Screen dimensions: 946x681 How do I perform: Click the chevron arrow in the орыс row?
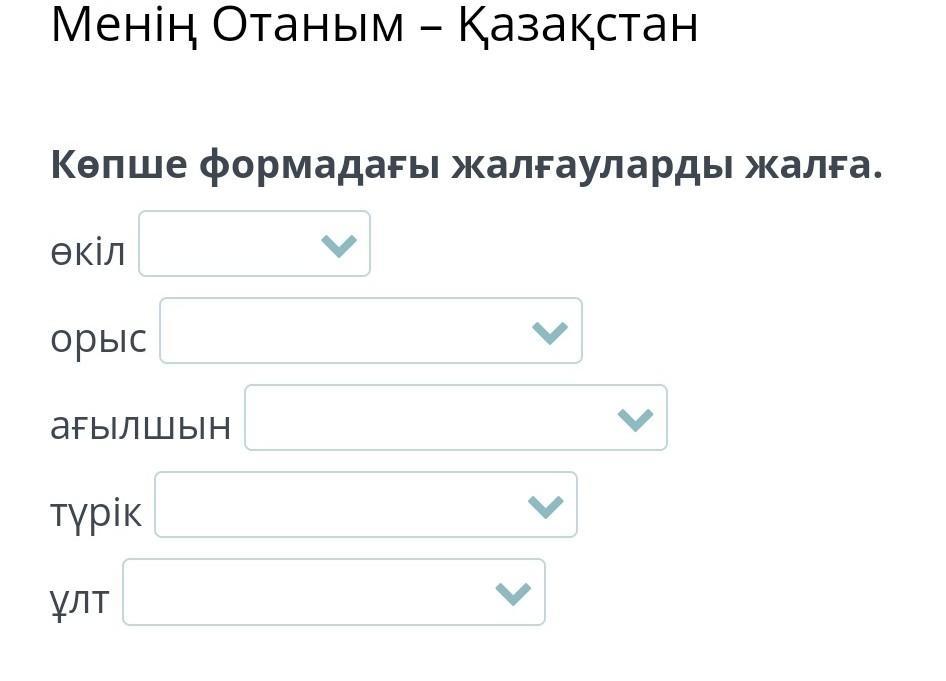pyautogui.click(x=551, y=332)
